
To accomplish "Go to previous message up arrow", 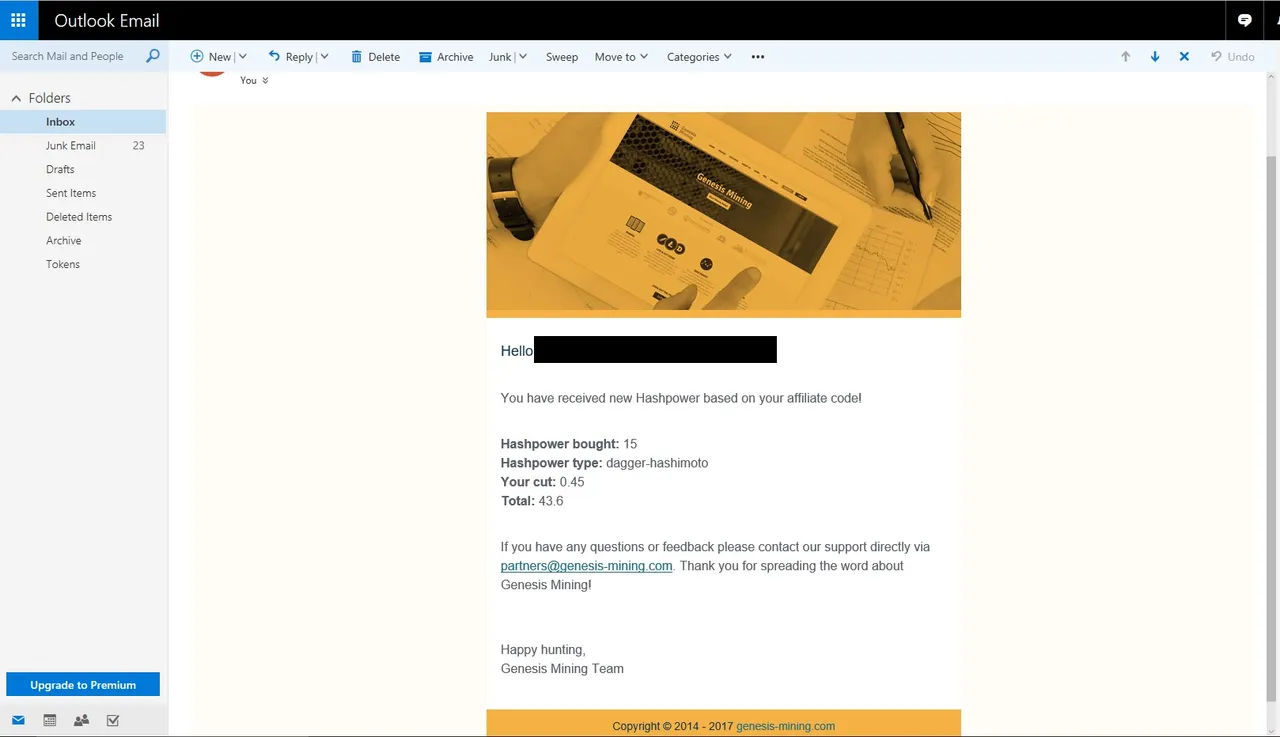I will click(x=1125, y=57).
